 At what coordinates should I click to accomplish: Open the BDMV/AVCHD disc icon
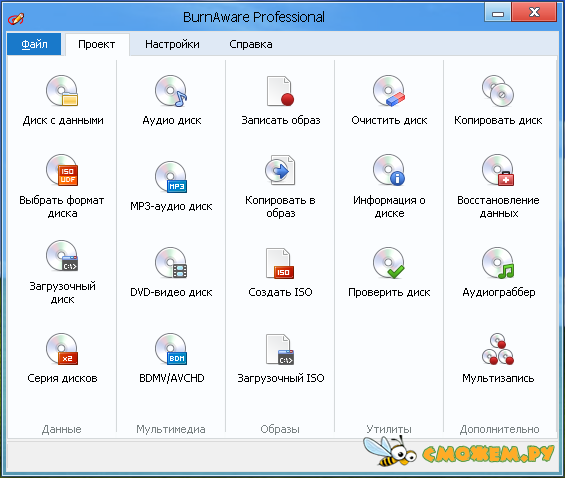[x=171, y=349]
